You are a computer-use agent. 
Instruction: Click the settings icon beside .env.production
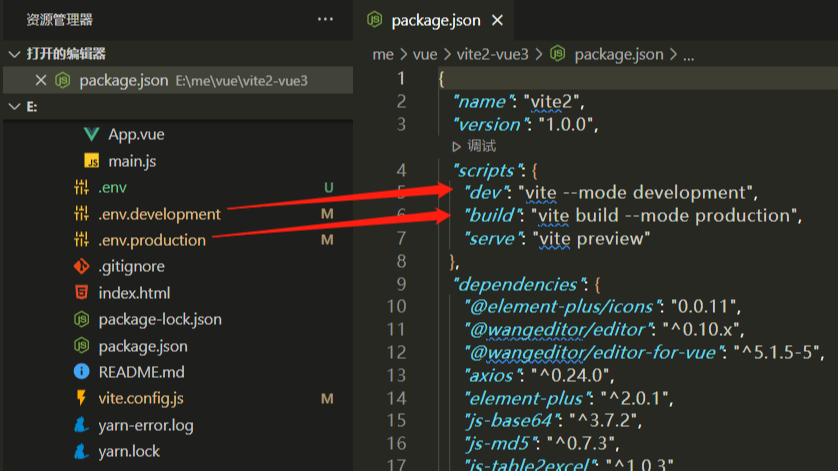[x=82, y=240]
